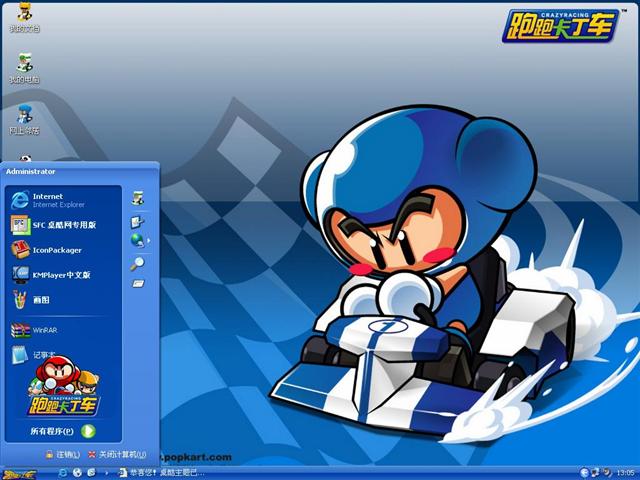Open the magnifier search icon in Start menu
This screenshot has height=480, width=640.
point(137,263)
